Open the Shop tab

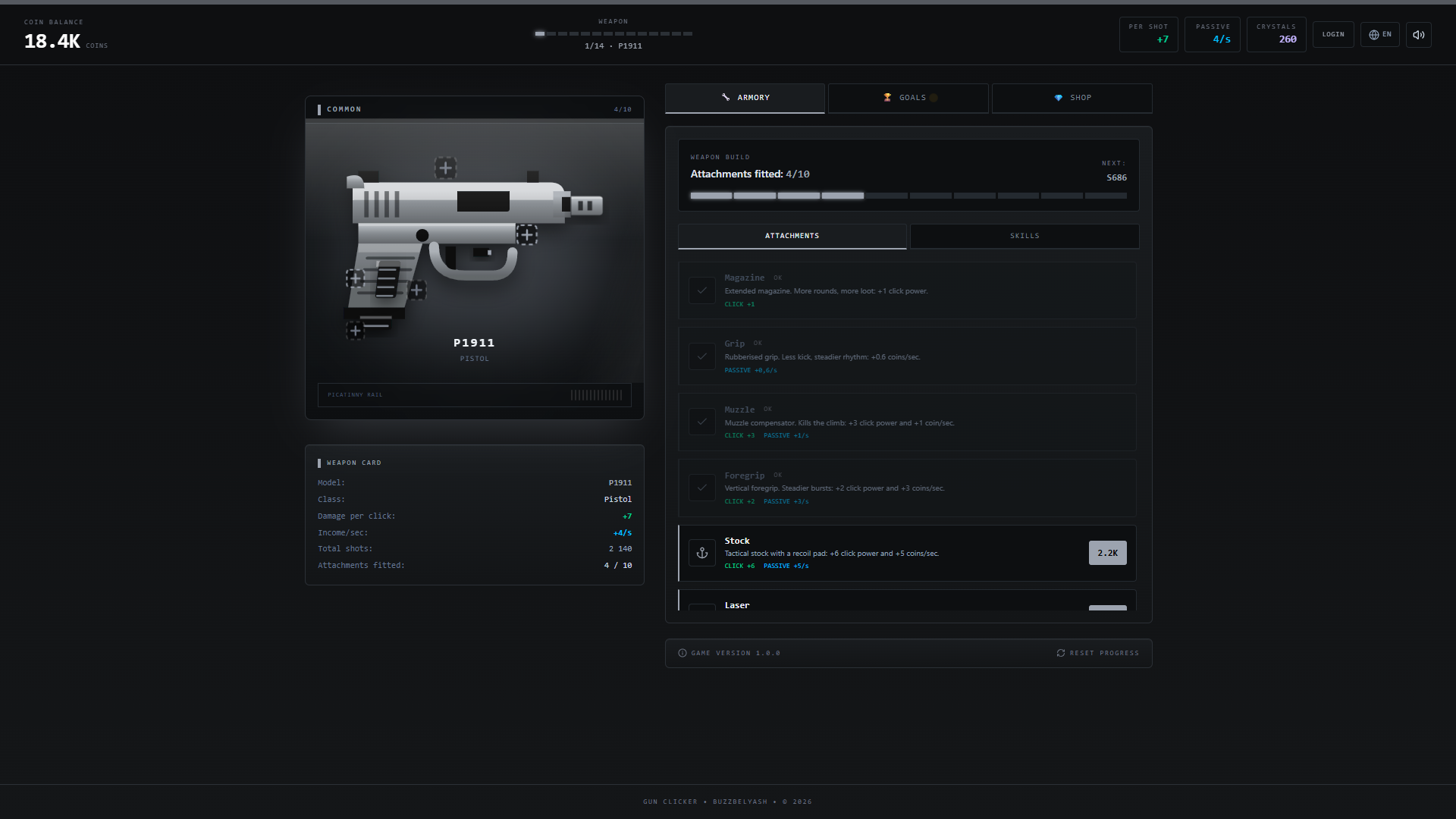(x=1072, y=98)
